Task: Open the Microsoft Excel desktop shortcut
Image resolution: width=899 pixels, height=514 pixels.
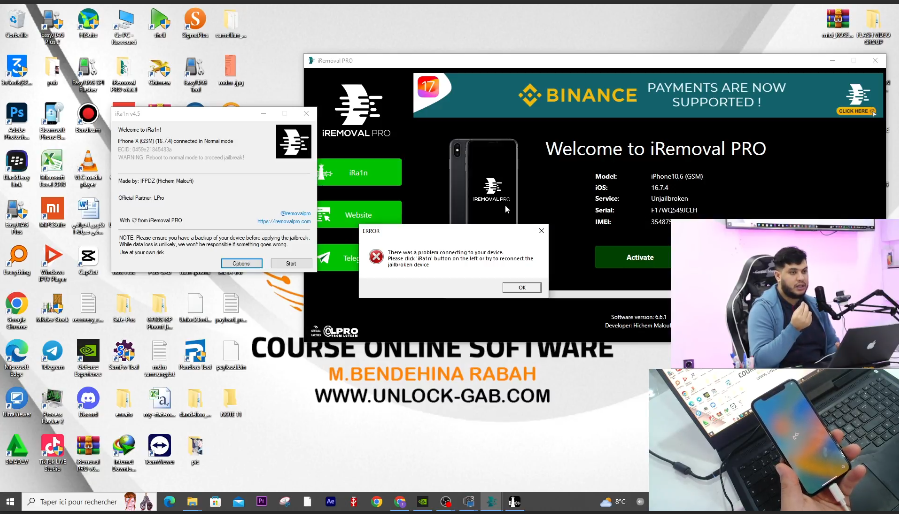Action: 52,169
